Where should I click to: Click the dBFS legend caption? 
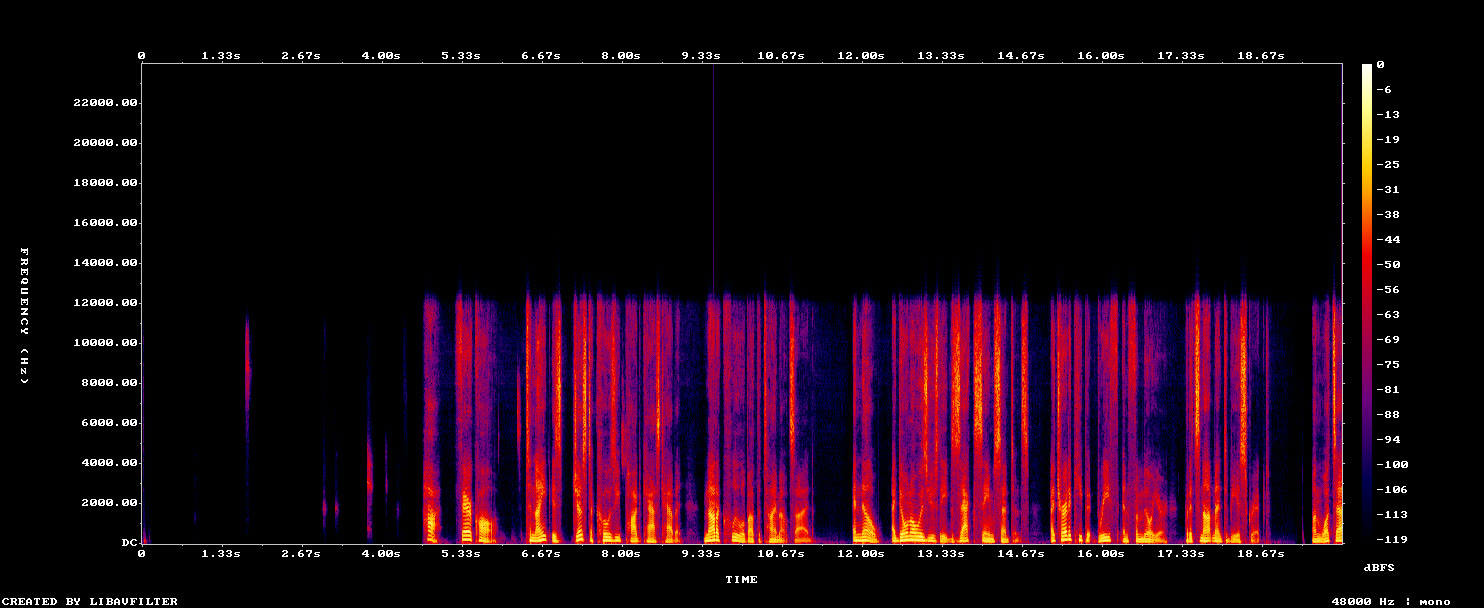(1379, 567)
